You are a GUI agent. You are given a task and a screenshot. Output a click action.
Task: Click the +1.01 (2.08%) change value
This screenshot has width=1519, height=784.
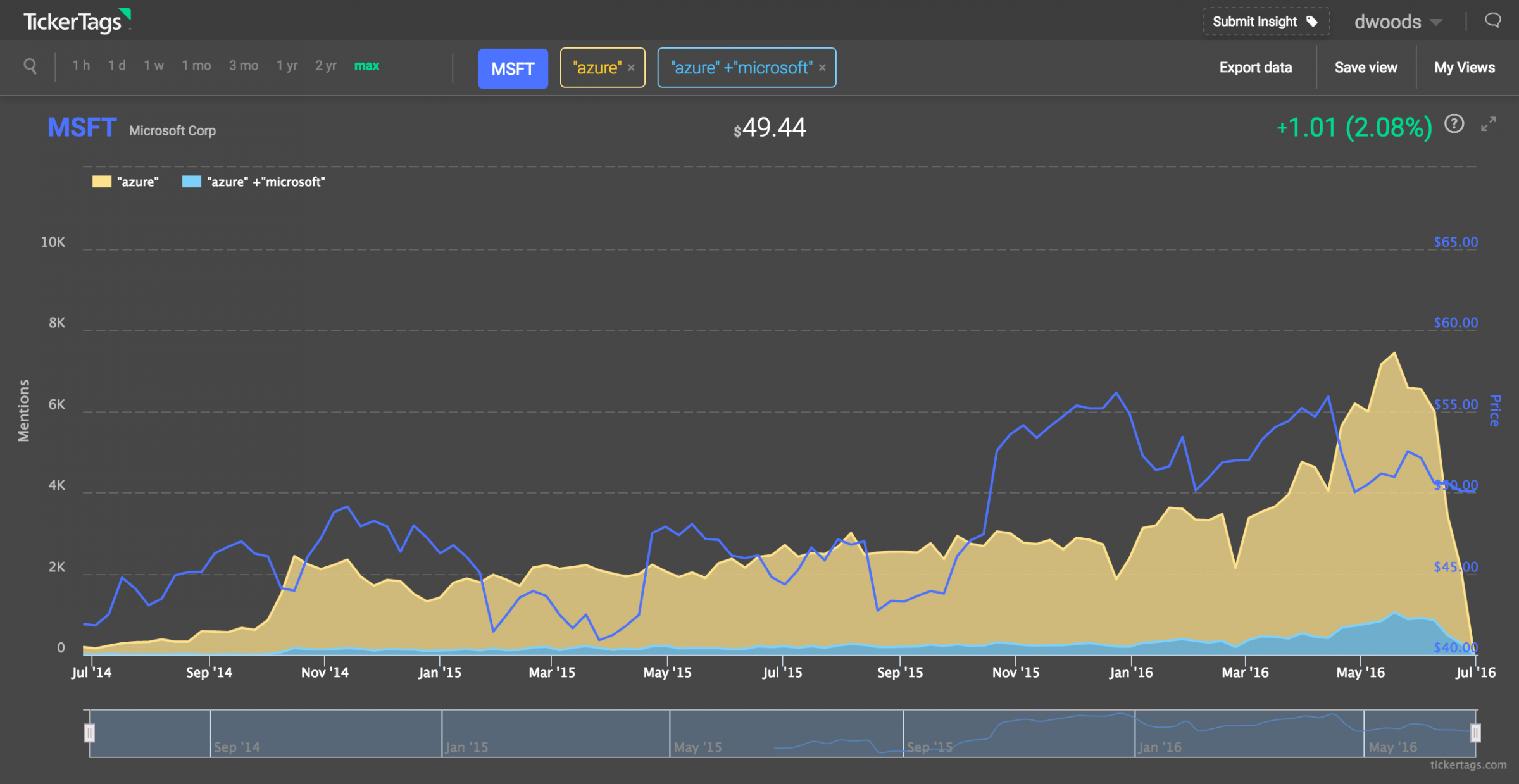[x=1354, y=128]
